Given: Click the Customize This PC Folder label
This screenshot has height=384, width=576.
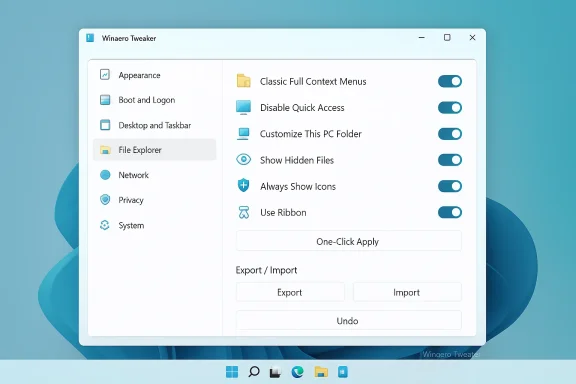Looking at the screenshot, I should tap(310, 134).
